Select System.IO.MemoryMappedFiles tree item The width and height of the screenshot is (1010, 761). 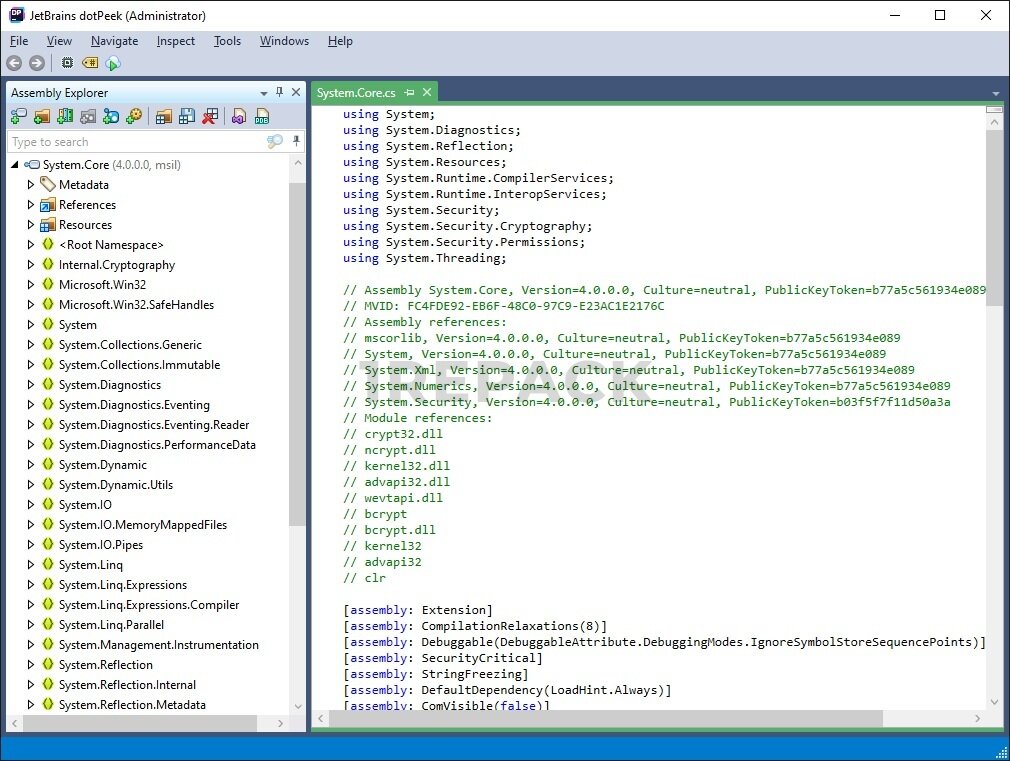[x=143, y=525]
